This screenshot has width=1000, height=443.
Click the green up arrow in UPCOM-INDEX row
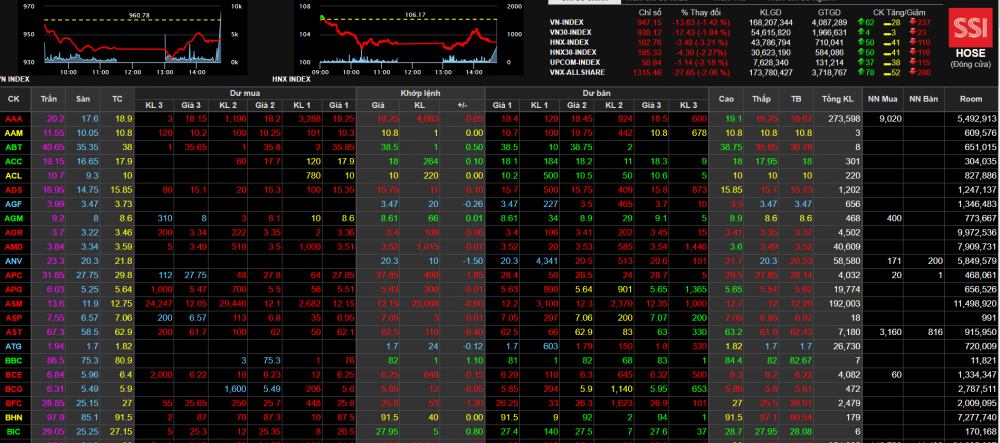tap(862, 61)
